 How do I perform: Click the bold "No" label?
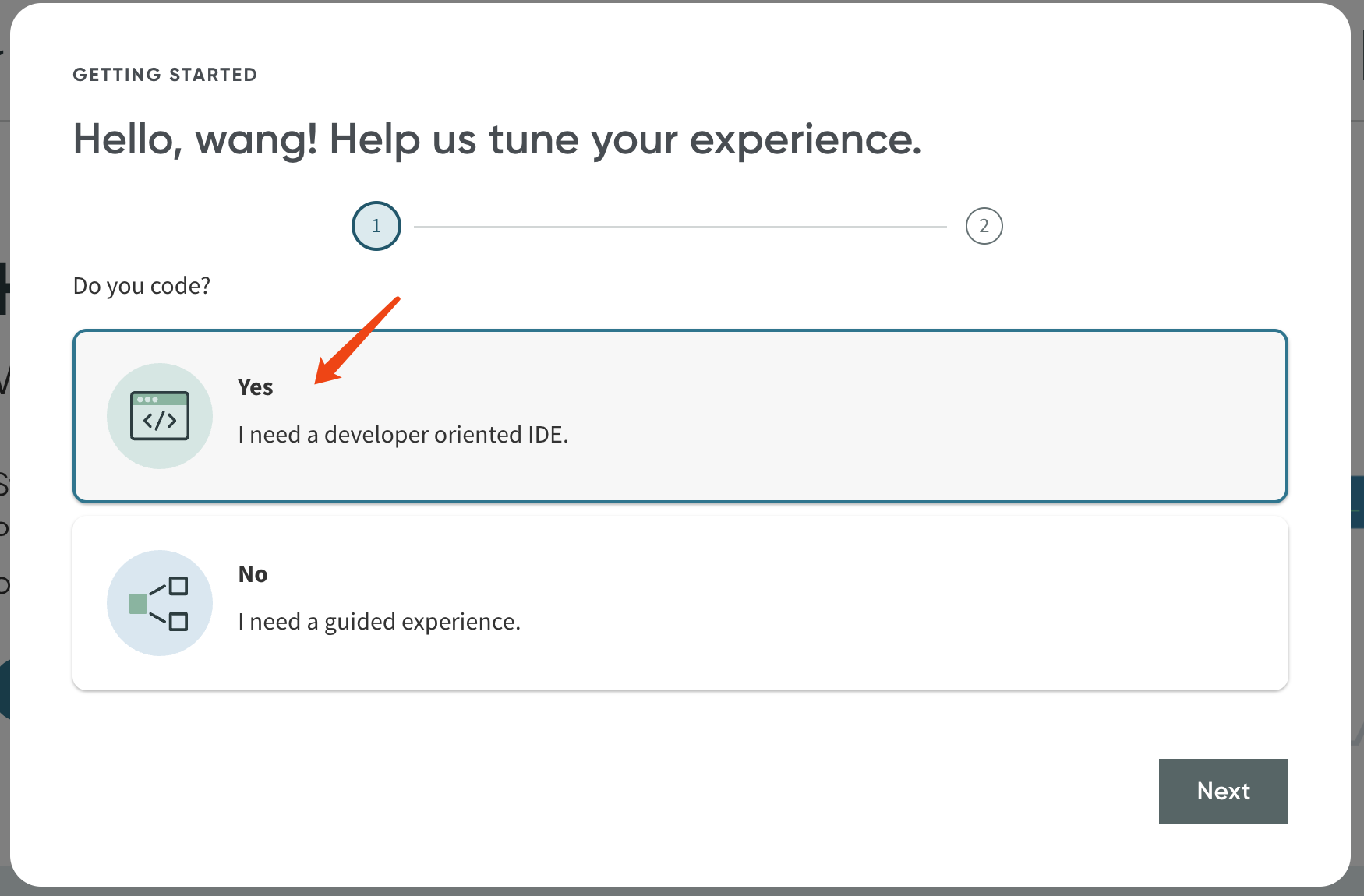click(253, 574)
